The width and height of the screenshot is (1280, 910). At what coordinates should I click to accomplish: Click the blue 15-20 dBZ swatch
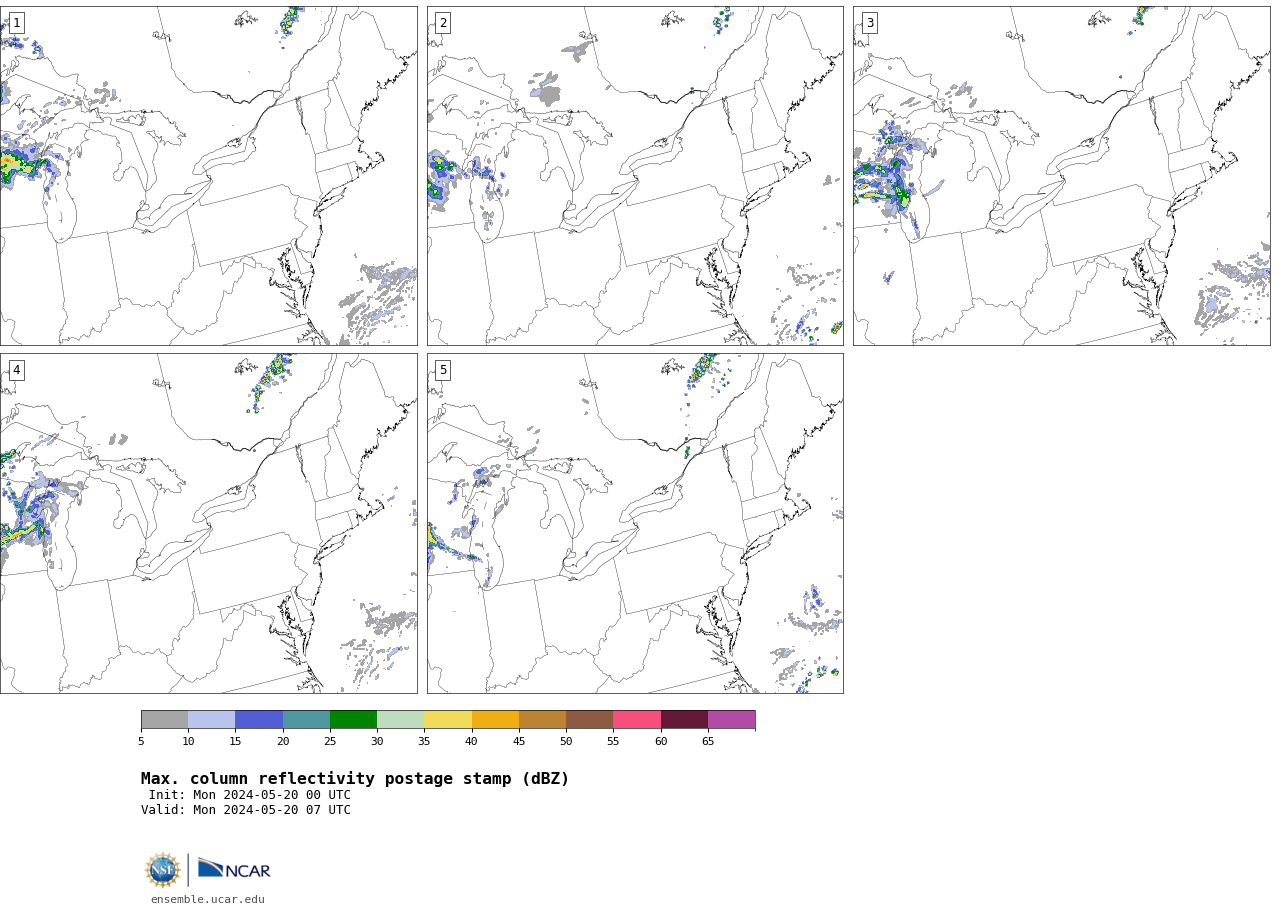(x=259, y=720)
